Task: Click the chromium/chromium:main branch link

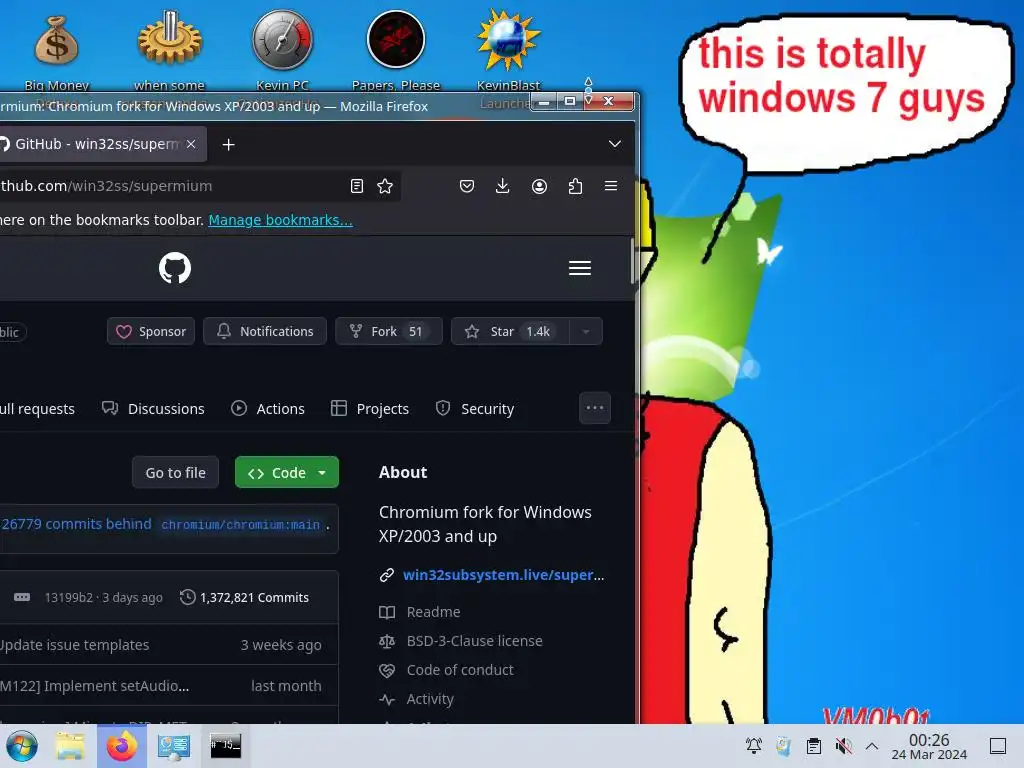Action: point(240,525)
